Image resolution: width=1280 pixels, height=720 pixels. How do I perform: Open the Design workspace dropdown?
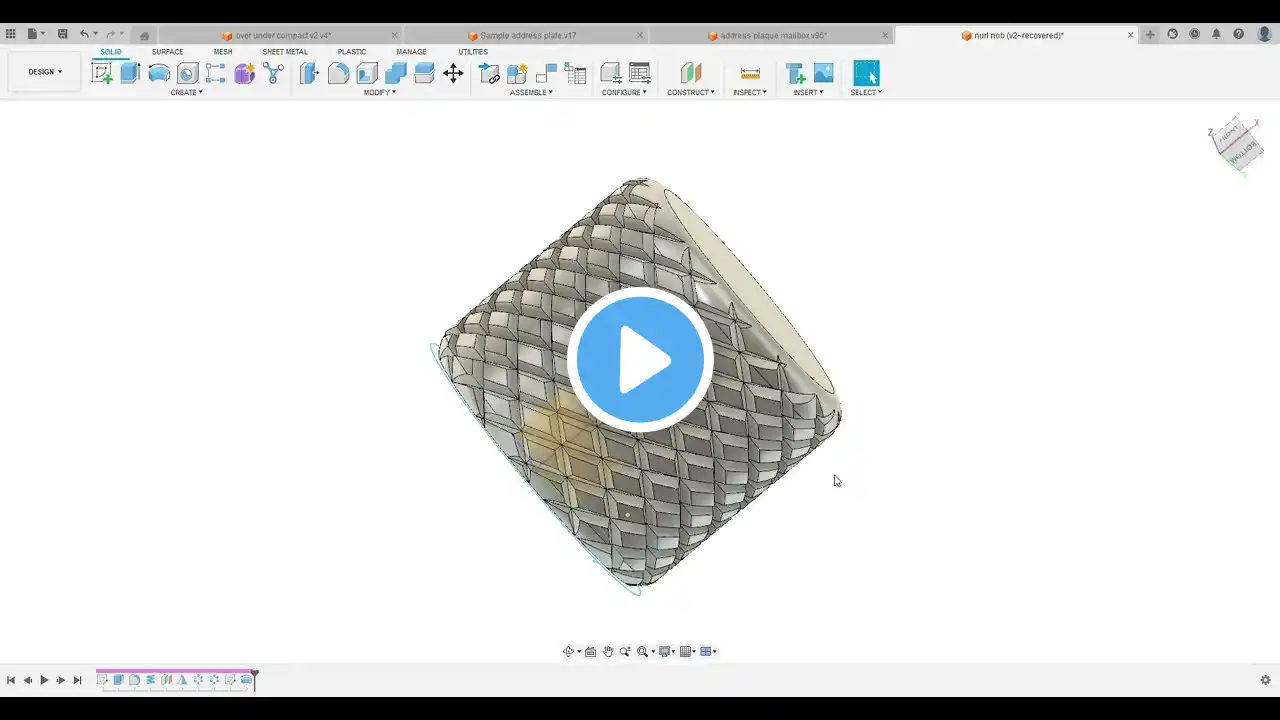45,72
